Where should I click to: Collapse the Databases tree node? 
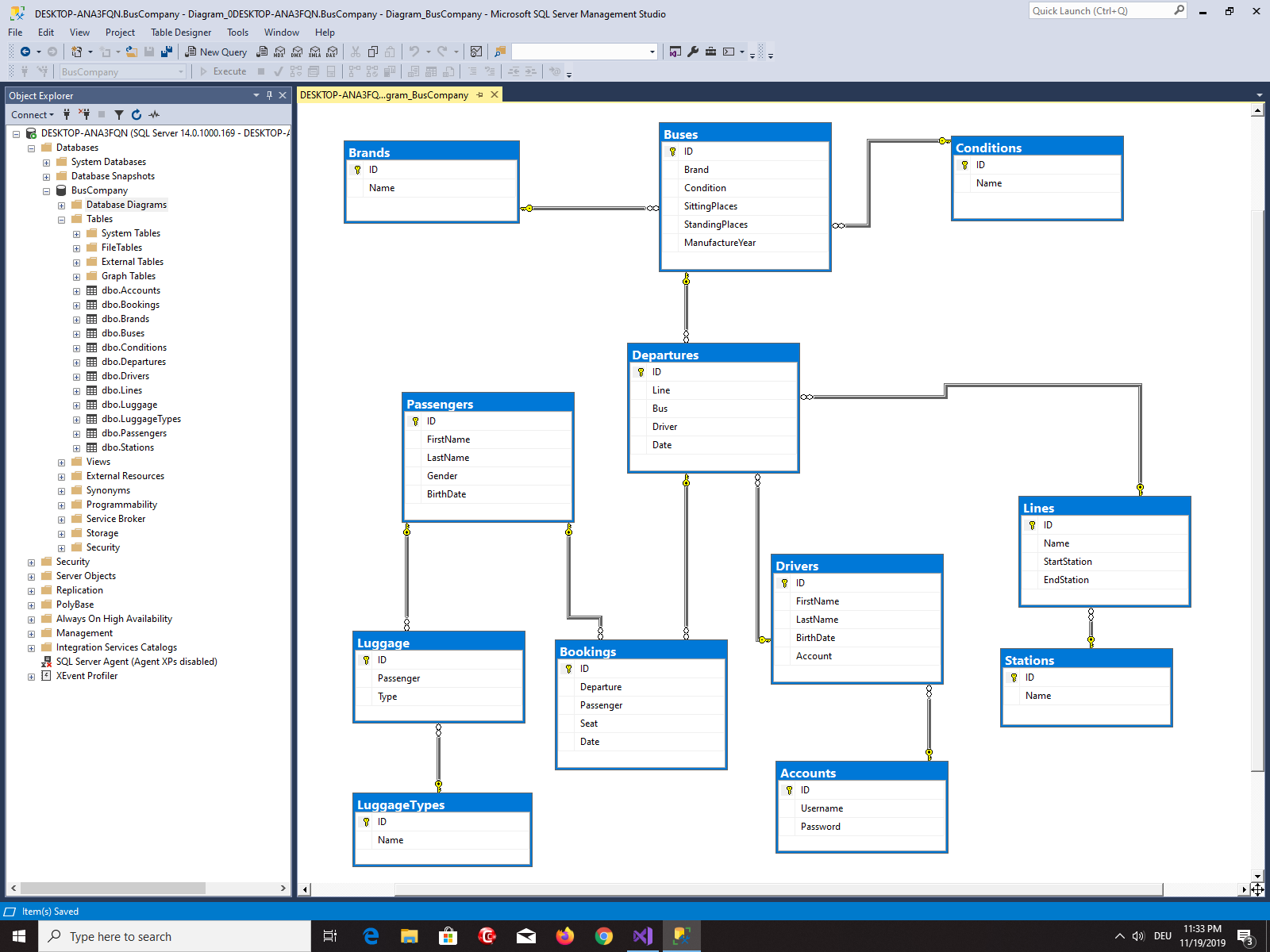click(x=31, y=148)
